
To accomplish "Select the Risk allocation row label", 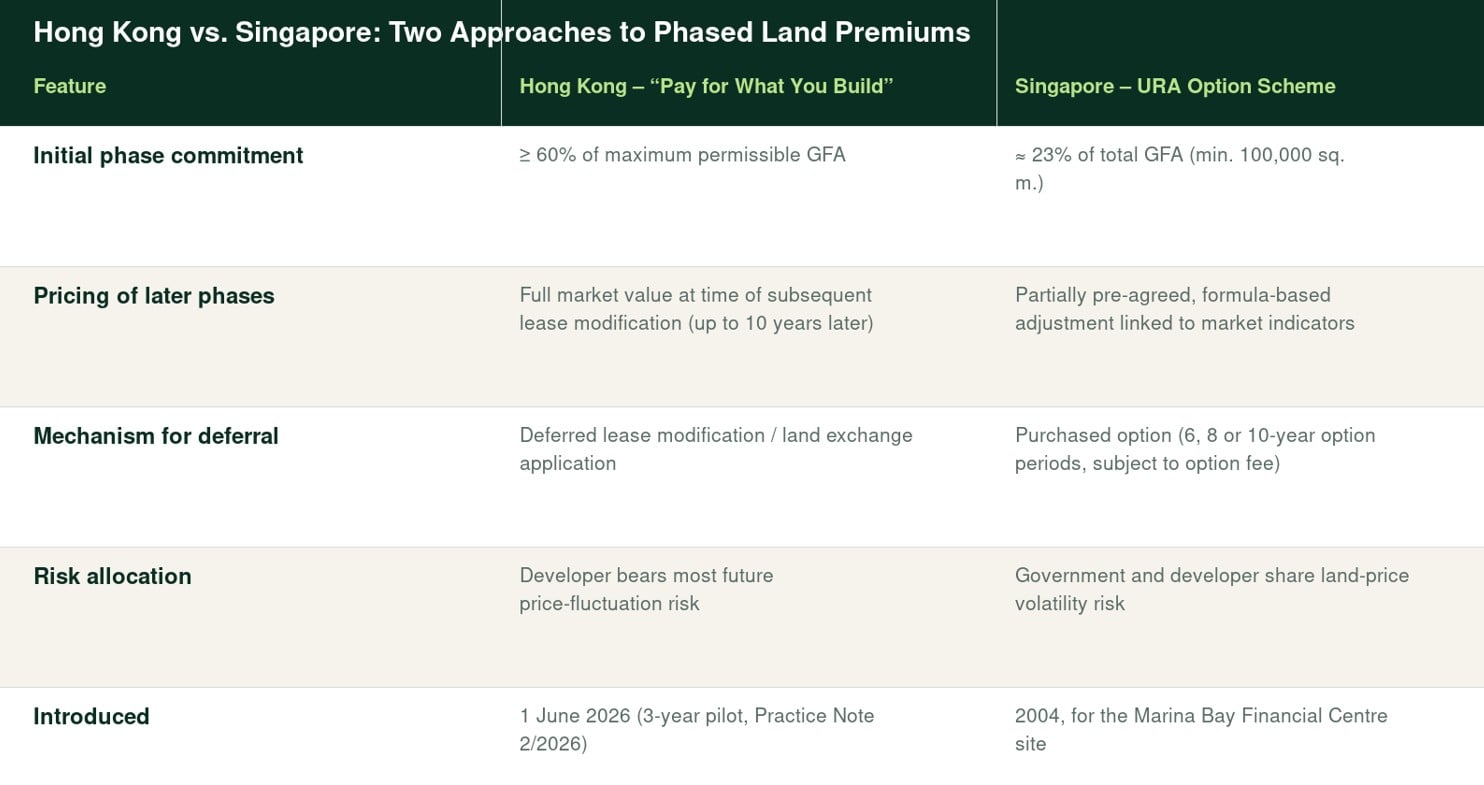I will [112, 576].
